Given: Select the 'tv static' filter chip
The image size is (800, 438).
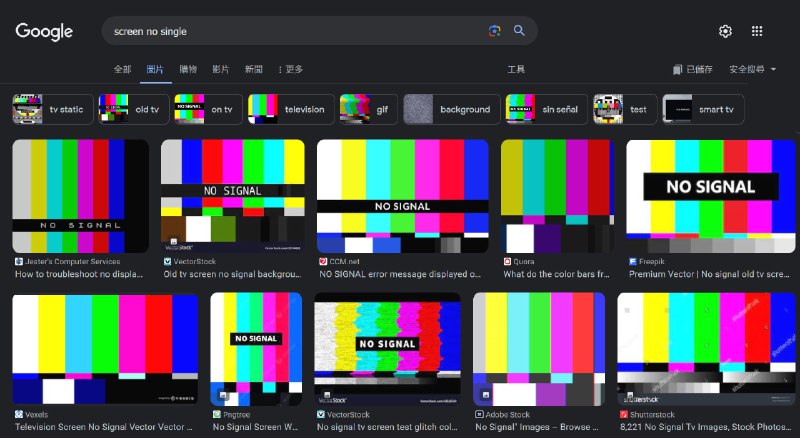Looking at the screenshot, I should pyautogui.click(x=53, y=109).
